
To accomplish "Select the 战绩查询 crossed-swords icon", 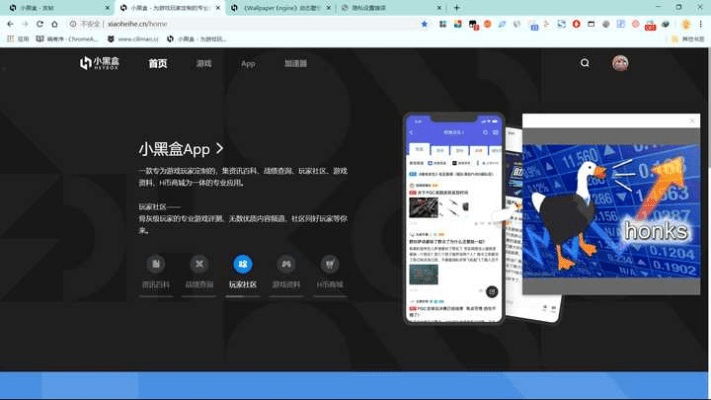I will (199, 264).
